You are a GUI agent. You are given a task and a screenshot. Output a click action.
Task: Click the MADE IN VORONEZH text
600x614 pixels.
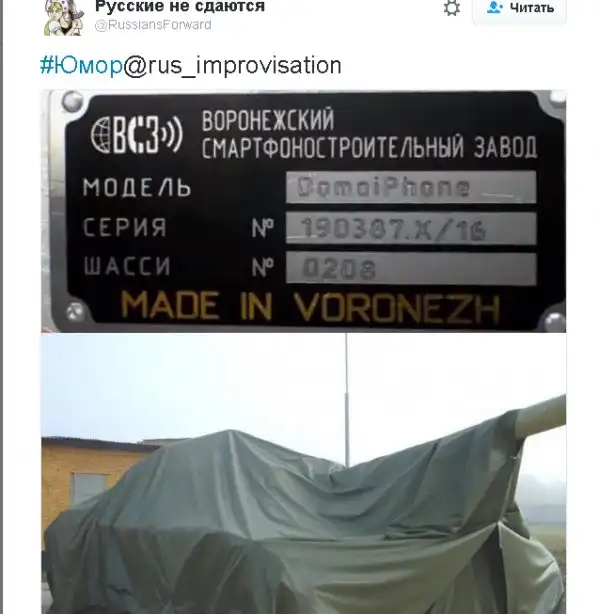[311, 307]
